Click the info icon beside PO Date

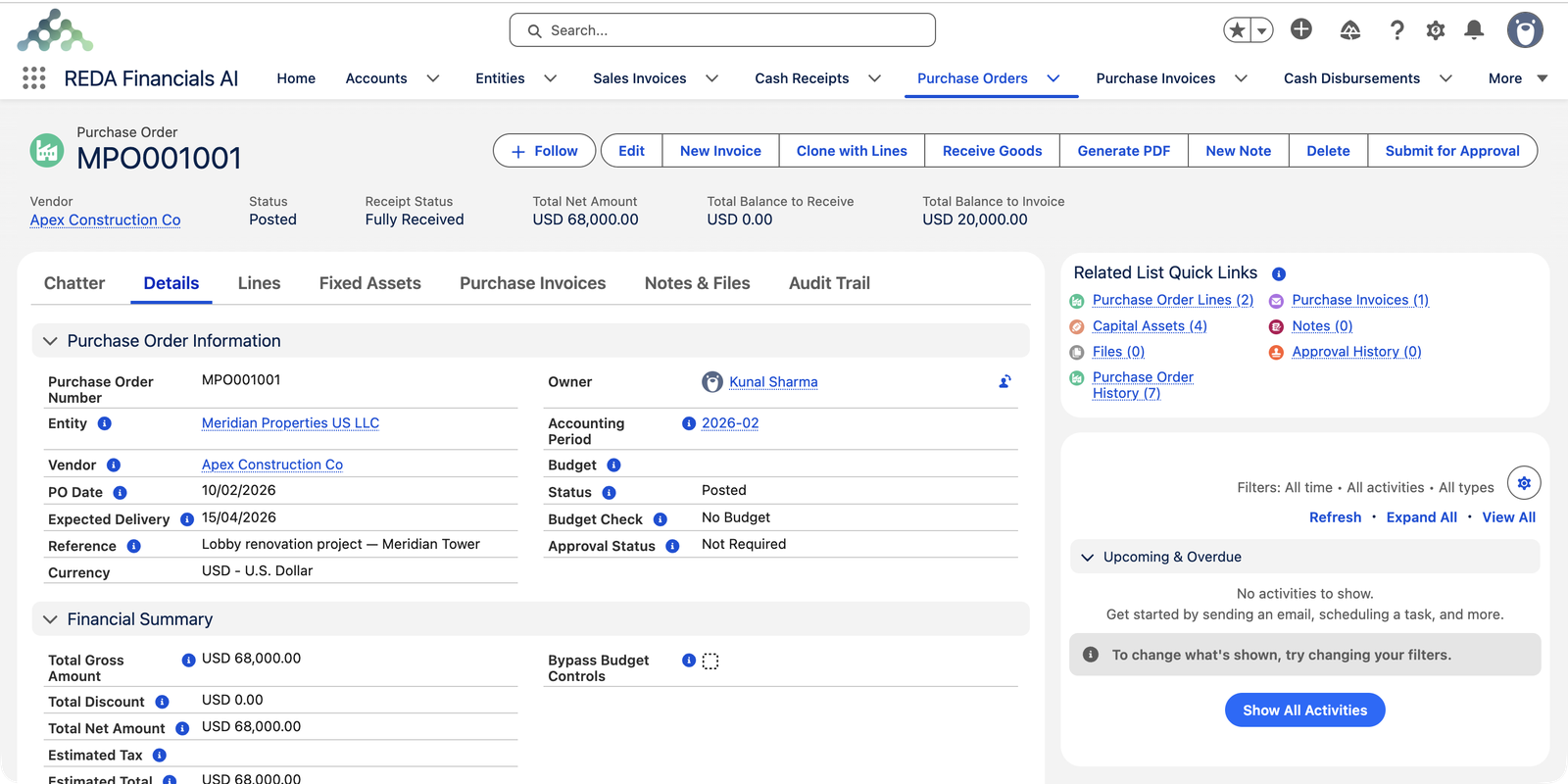point(120,493)
